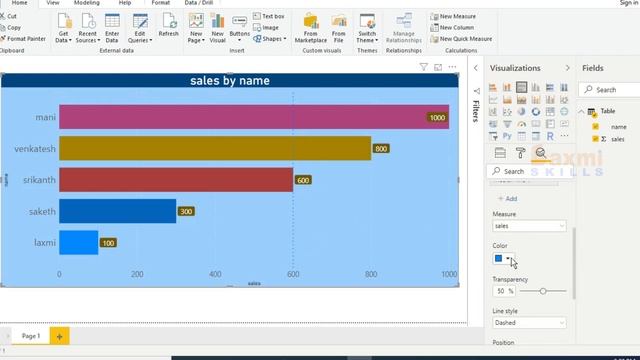Select the Stacked column chart visual
Screen dimensions: 640x360
tap(507, 87)
